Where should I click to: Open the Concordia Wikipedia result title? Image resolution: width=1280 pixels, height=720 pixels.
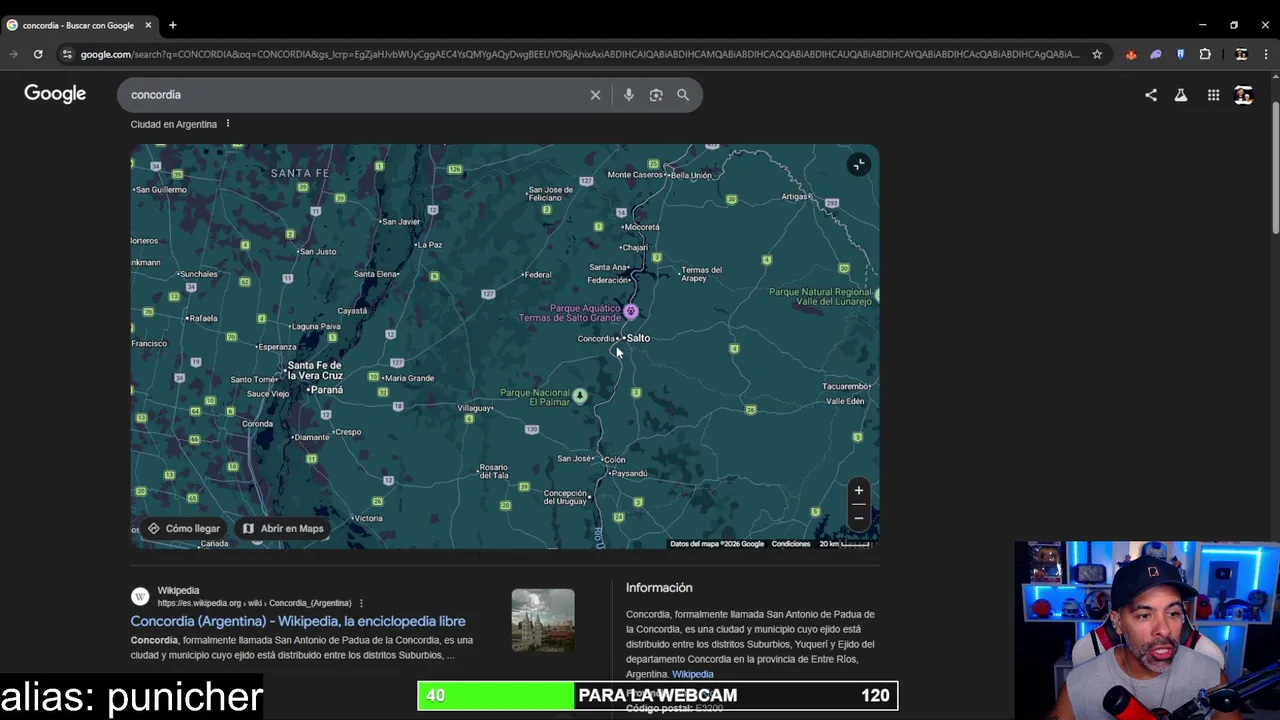(x=298, y=621)
